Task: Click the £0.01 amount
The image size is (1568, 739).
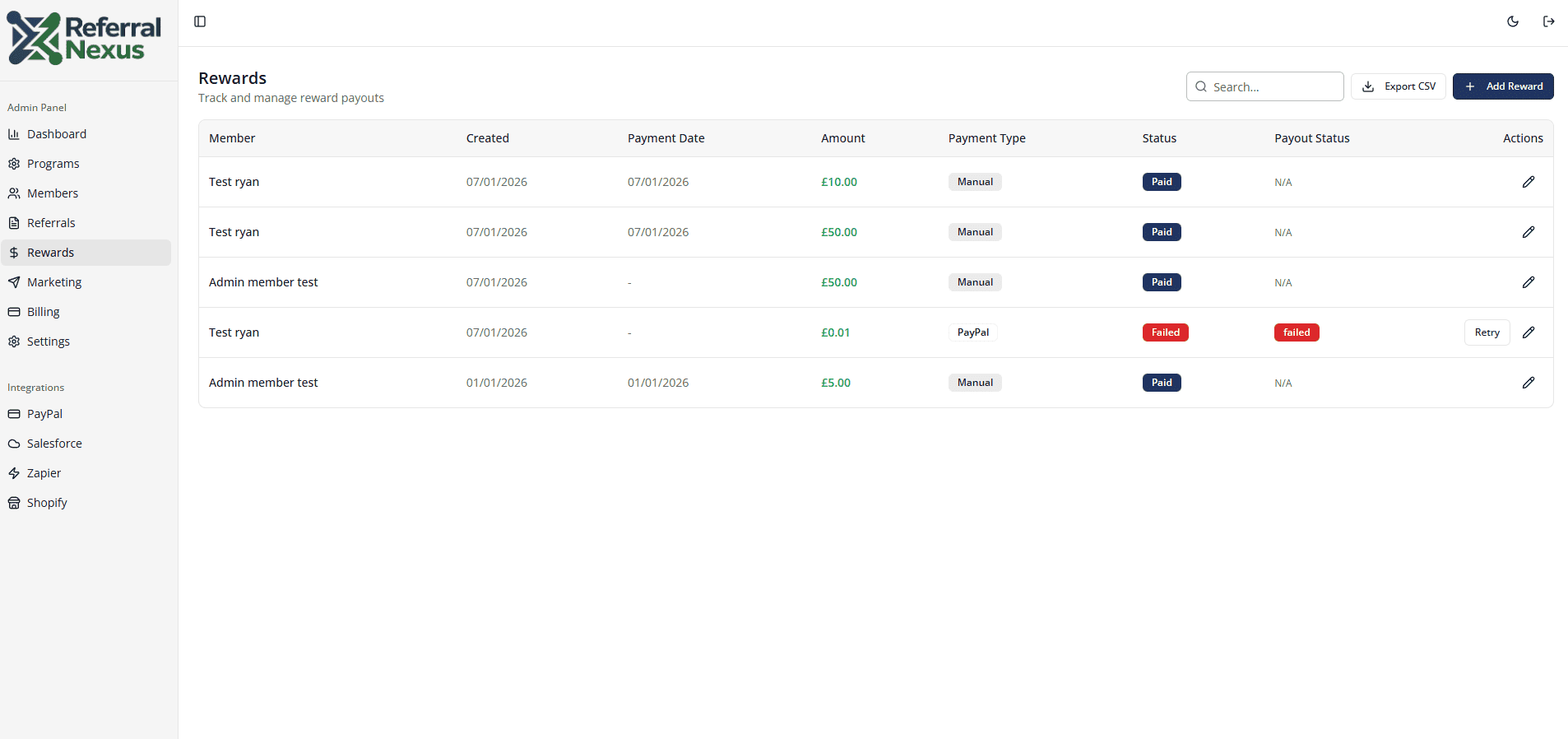Action: click(x=836, y=332)
